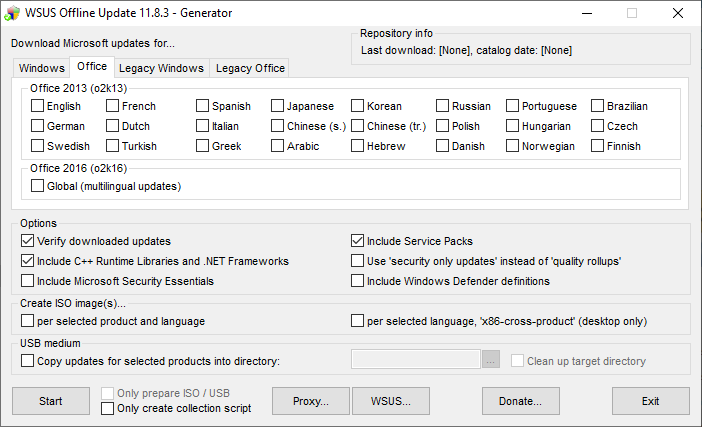
Task: Enable Portuguese language checkbox
Action: tap(512, 106)
